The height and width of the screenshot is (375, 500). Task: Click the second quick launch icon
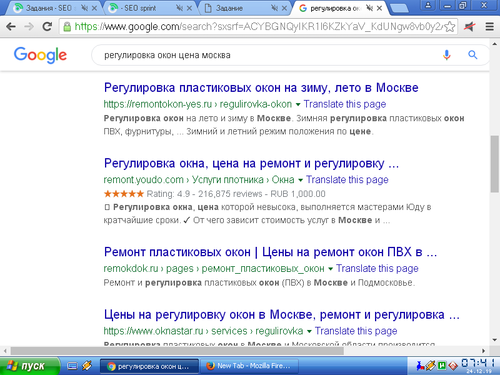87,366
